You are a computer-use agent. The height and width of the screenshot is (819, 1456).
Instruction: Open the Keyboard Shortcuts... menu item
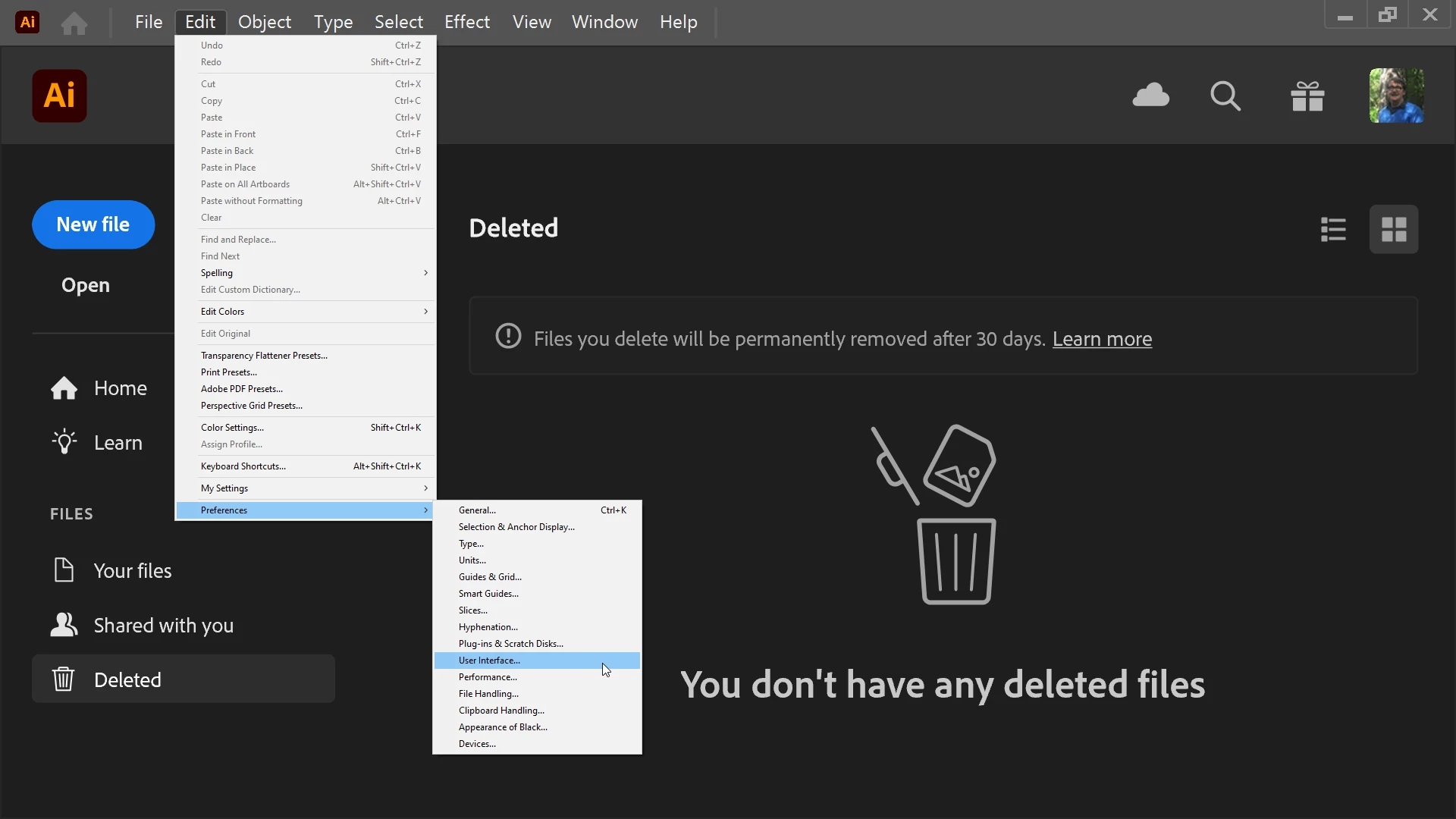(243, 466)
